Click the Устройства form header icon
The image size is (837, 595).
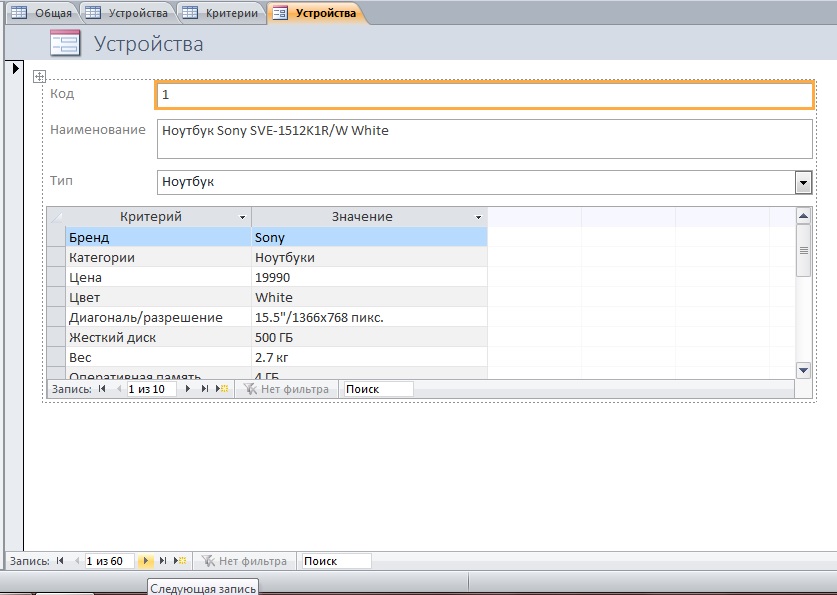tap(65, 43)
